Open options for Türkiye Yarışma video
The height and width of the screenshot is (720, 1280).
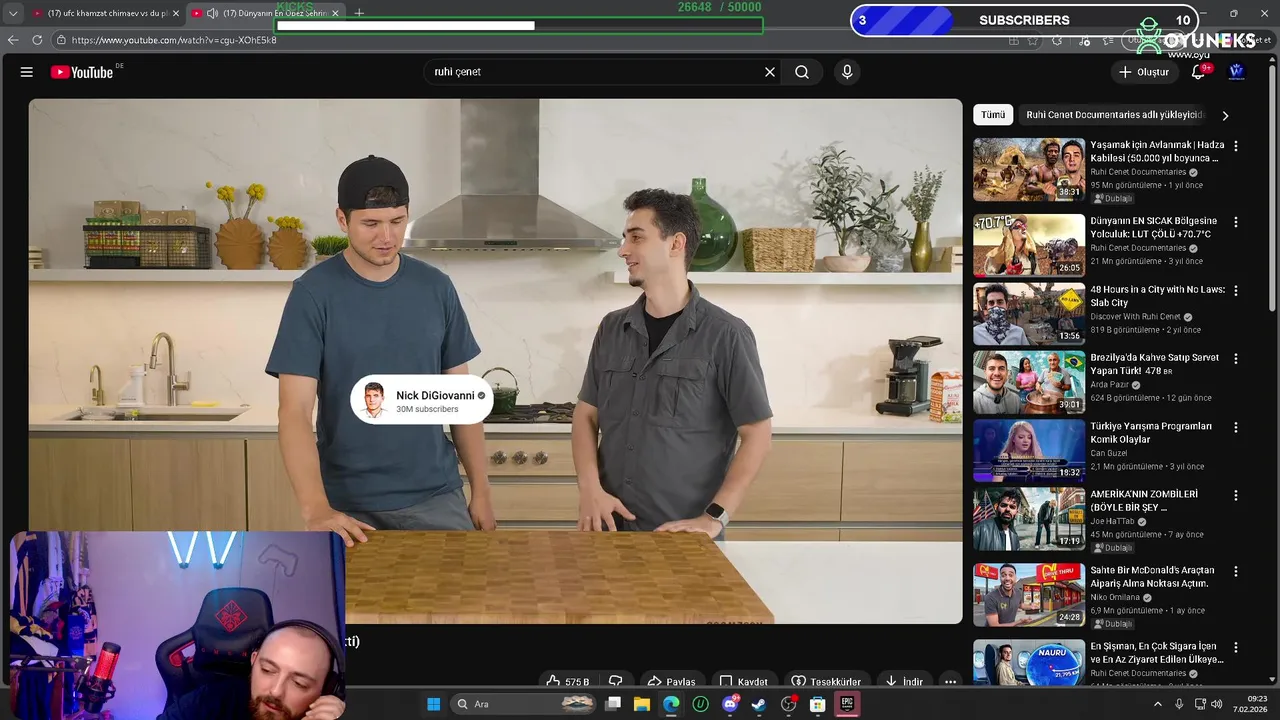click(1236, 427)
